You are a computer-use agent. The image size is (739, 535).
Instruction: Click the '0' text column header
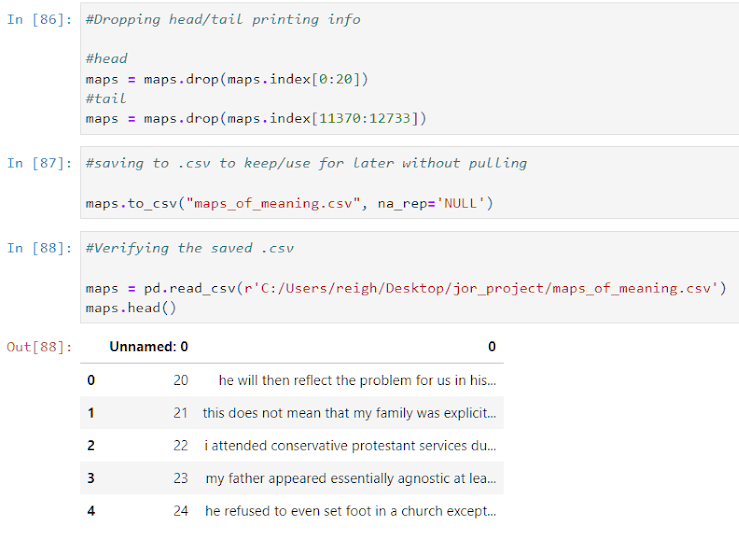pos(491,347)
